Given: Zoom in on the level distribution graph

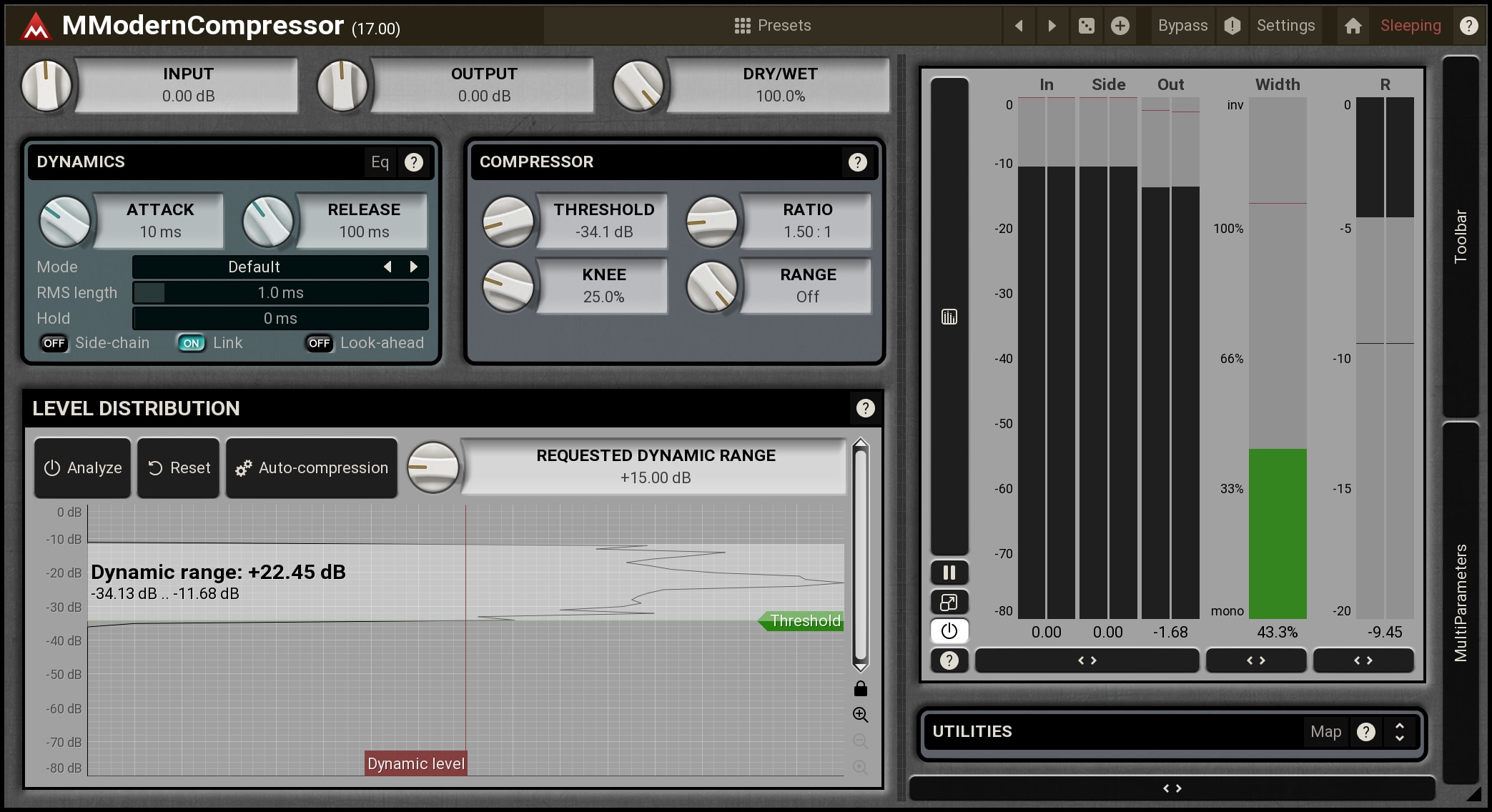Looking at the screenshot, I should click(860, 715).
